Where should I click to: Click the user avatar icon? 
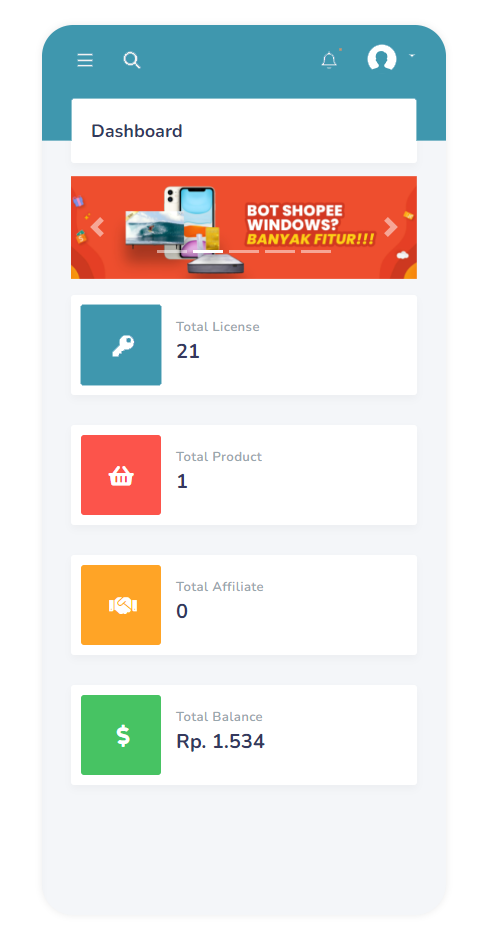pos(382,59)
